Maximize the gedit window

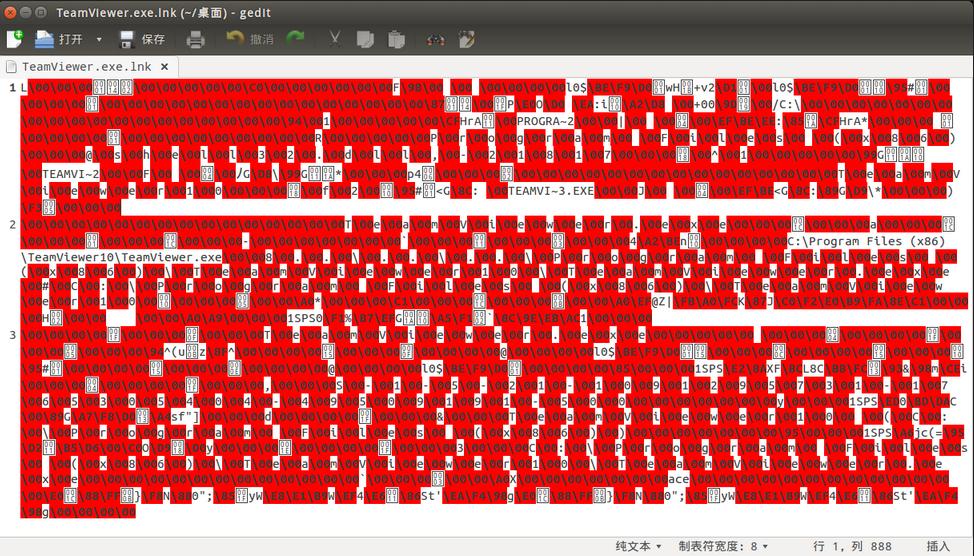41,12
